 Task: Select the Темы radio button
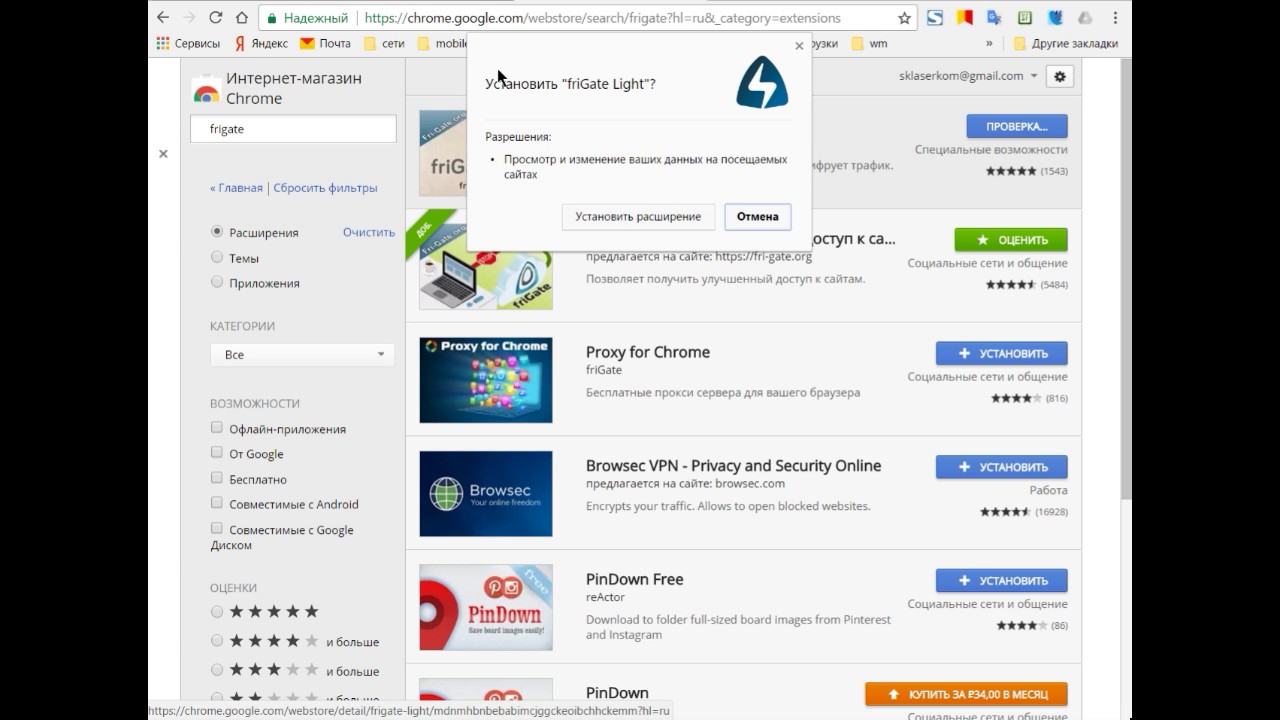pos(217,257)
